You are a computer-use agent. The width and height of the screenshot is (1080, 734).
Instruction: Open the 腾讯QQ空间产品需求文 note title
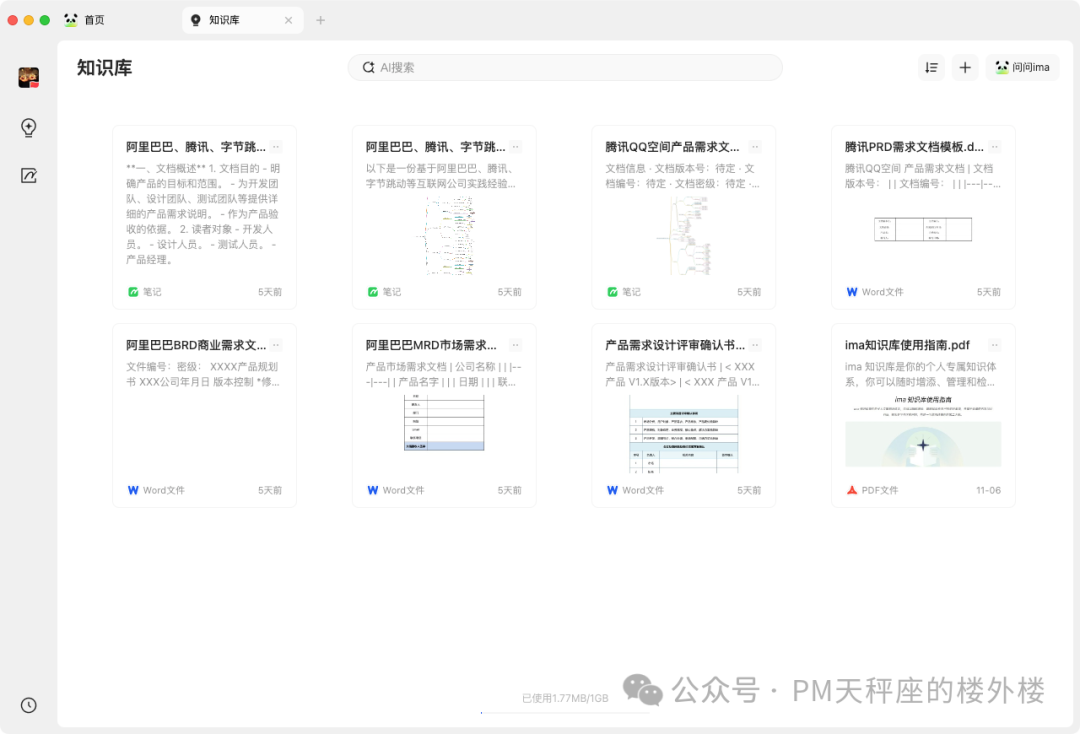pyautogui.click(x=672, y=147)
